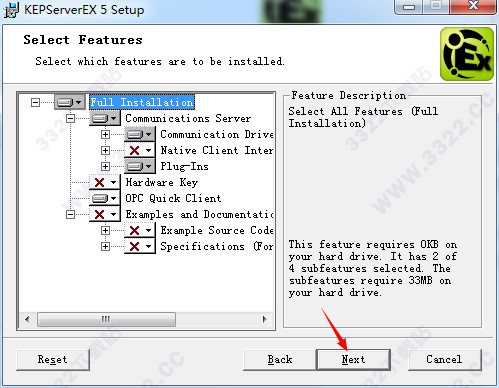Select the Full Installation tree item

coord(142,102)
